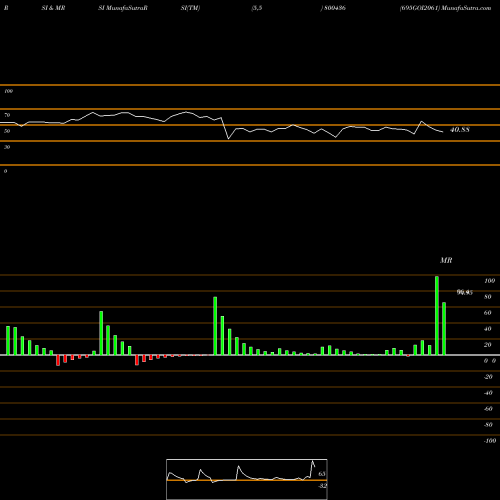Click the last green bar in the histogram

[x=444, y=329]
